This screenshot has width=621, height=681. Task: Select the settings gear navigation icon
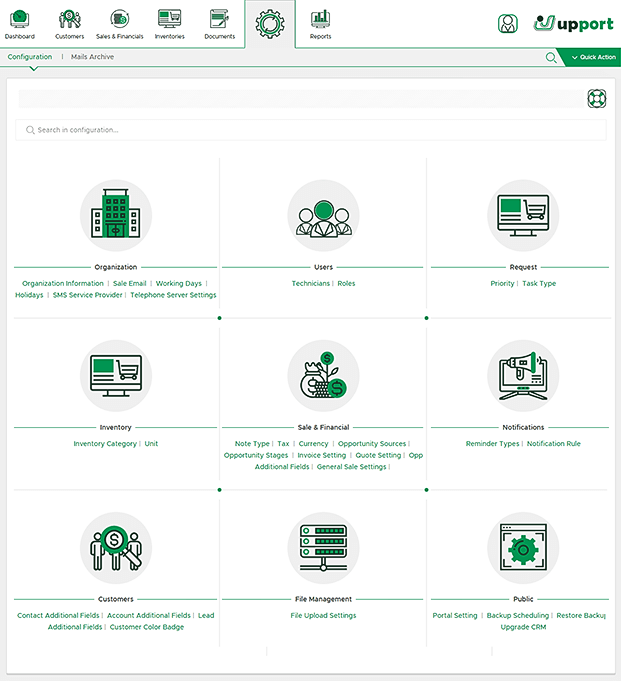[270, 24]
